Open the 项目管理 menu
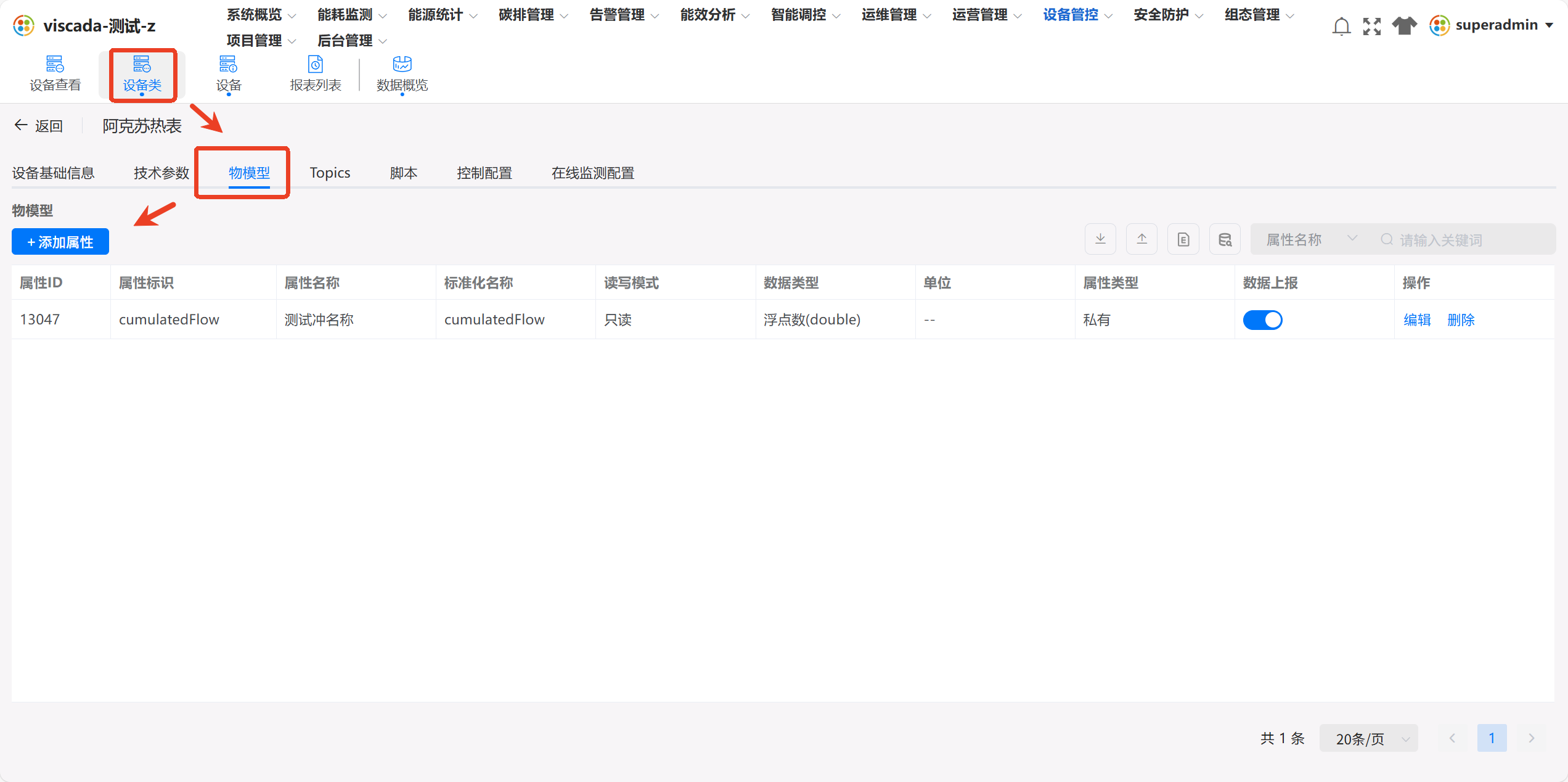This screenshot has width=1568, height=782. [261, 41]
